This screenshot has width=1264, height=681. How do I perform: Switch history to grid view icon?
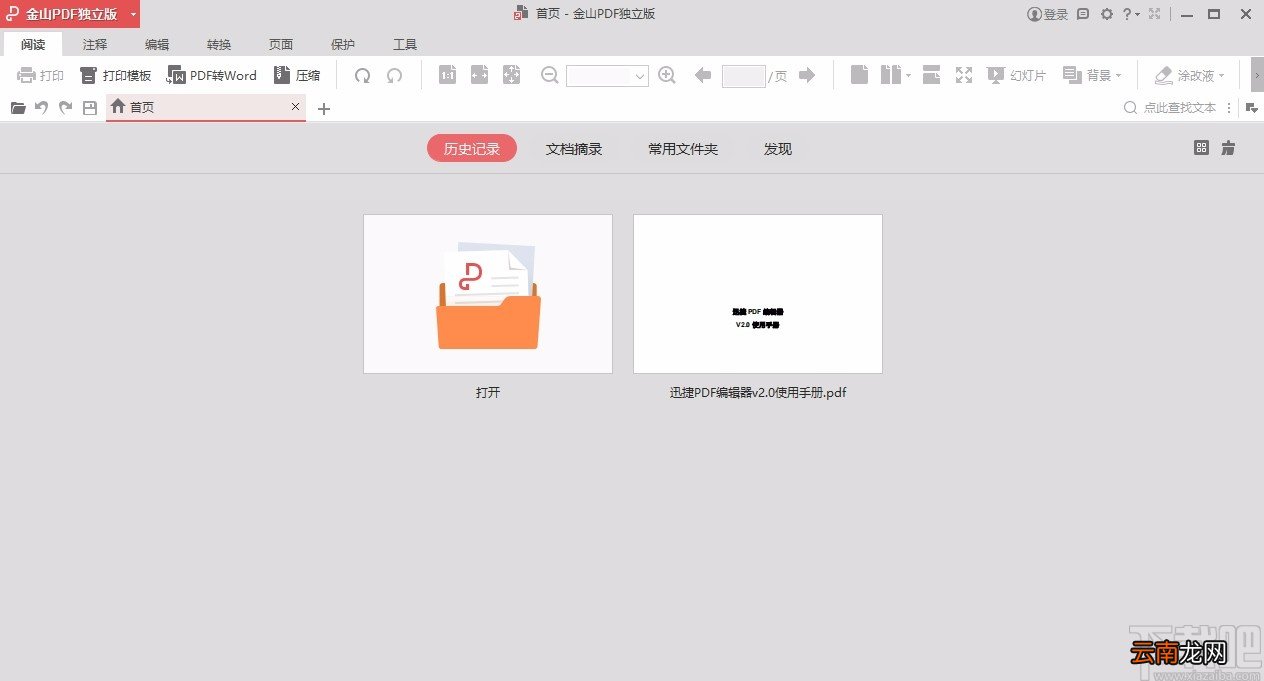pos(1202,148)
